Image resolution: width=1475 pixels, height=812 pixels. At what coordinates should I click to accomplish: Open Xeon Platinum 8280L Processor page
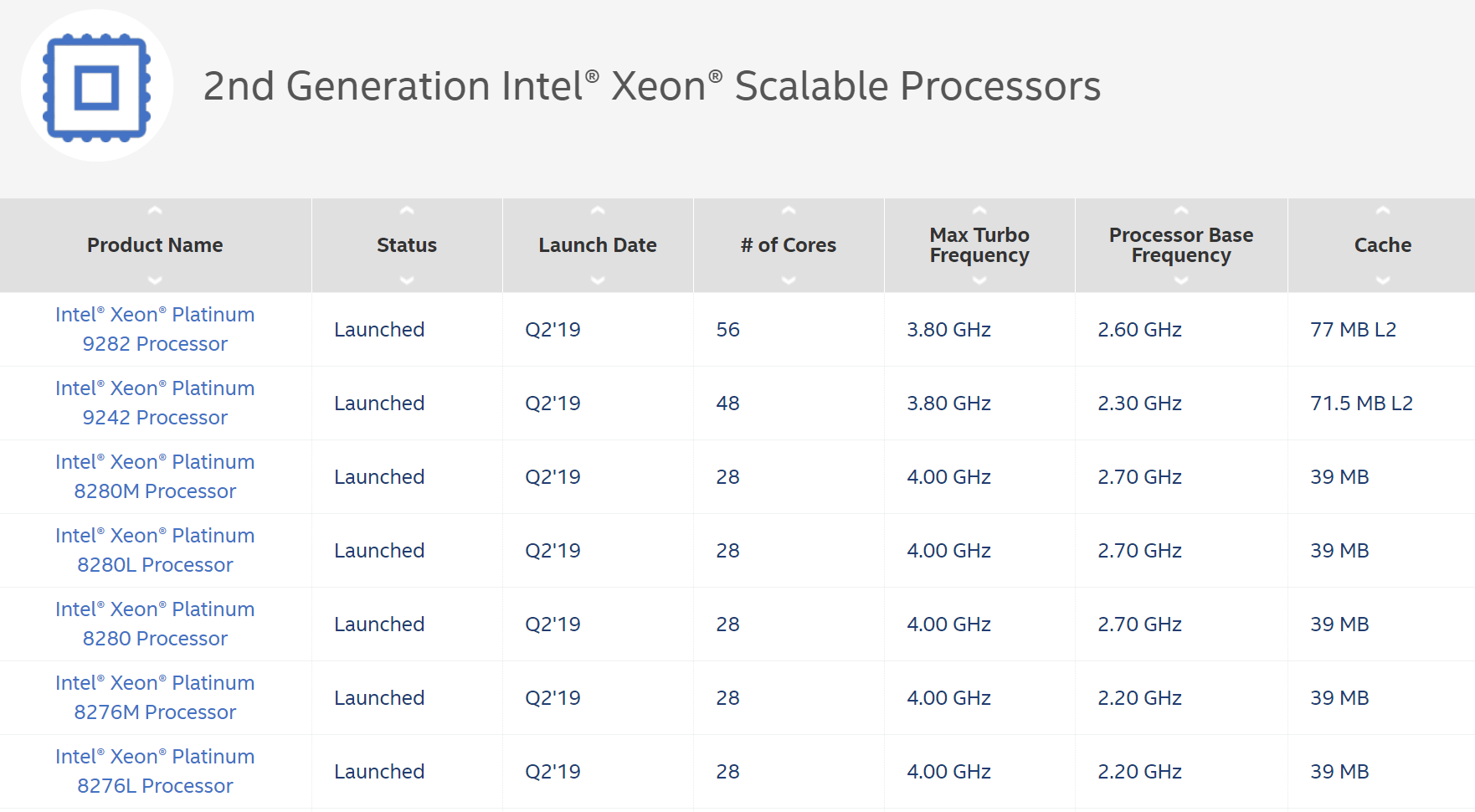(155, 550)
